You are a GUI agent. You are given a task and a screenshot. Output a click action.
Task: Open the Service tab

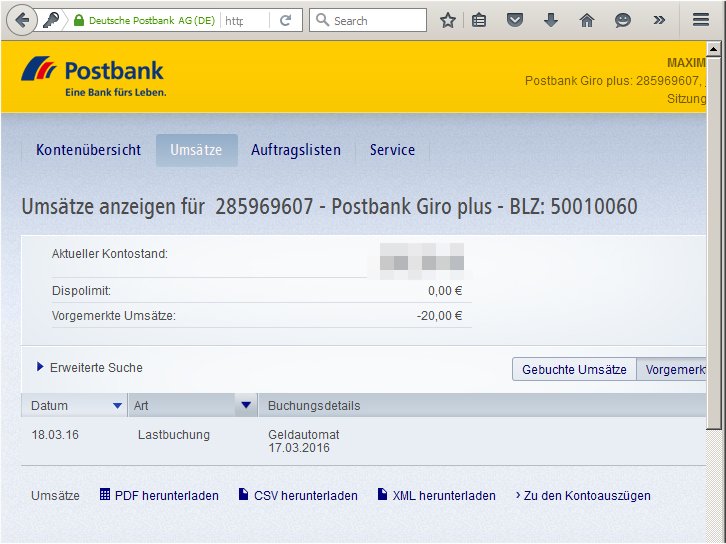click(392, 150)
